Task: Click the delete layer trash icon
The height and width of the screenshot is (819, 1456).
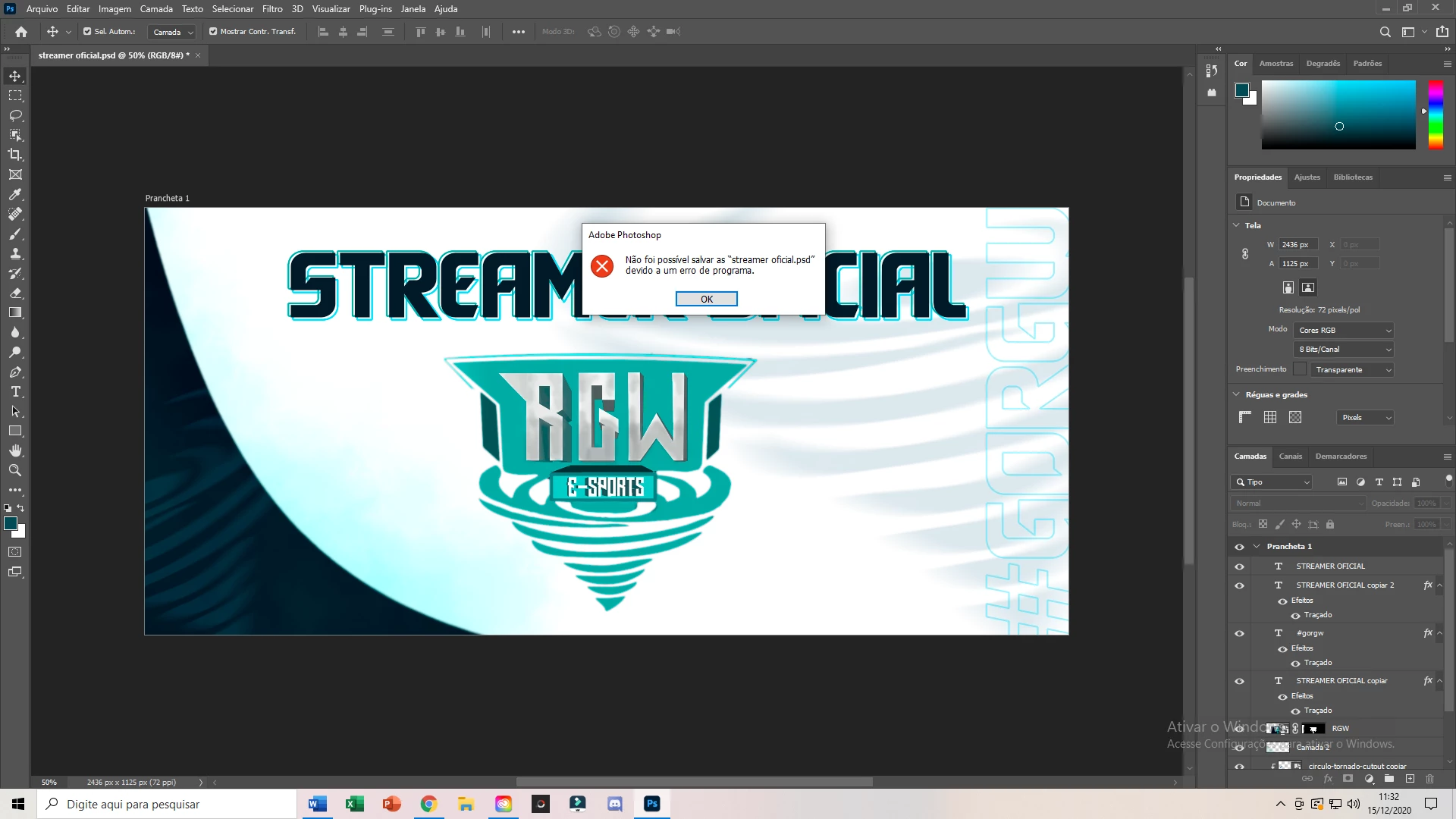Action: click(1429, 779)
